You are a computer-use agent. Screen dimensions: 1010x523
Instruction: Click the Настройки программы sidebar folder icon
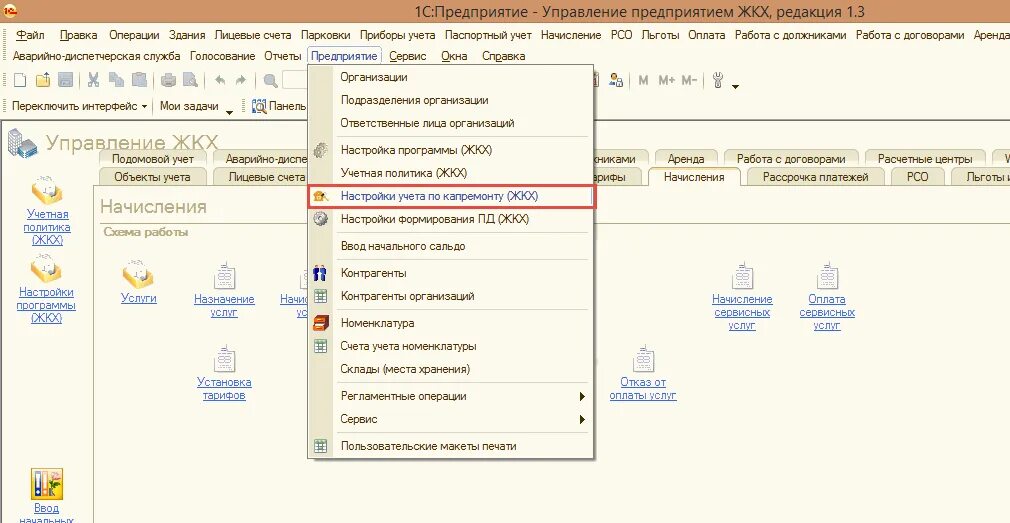[46, 269]
